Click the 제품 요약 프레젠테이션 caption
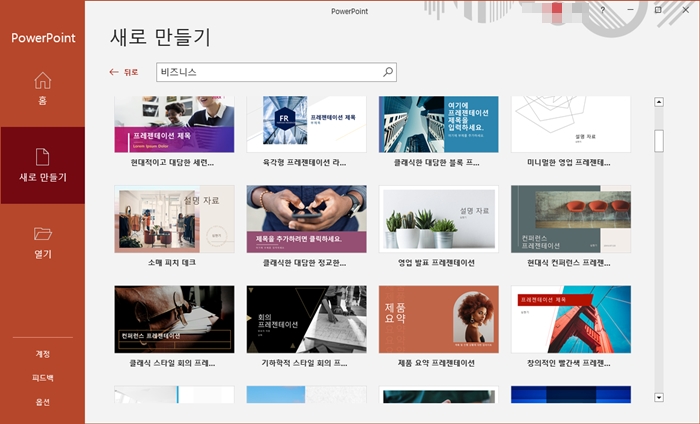This screenshot has height=424, width=700. (436, 363)
